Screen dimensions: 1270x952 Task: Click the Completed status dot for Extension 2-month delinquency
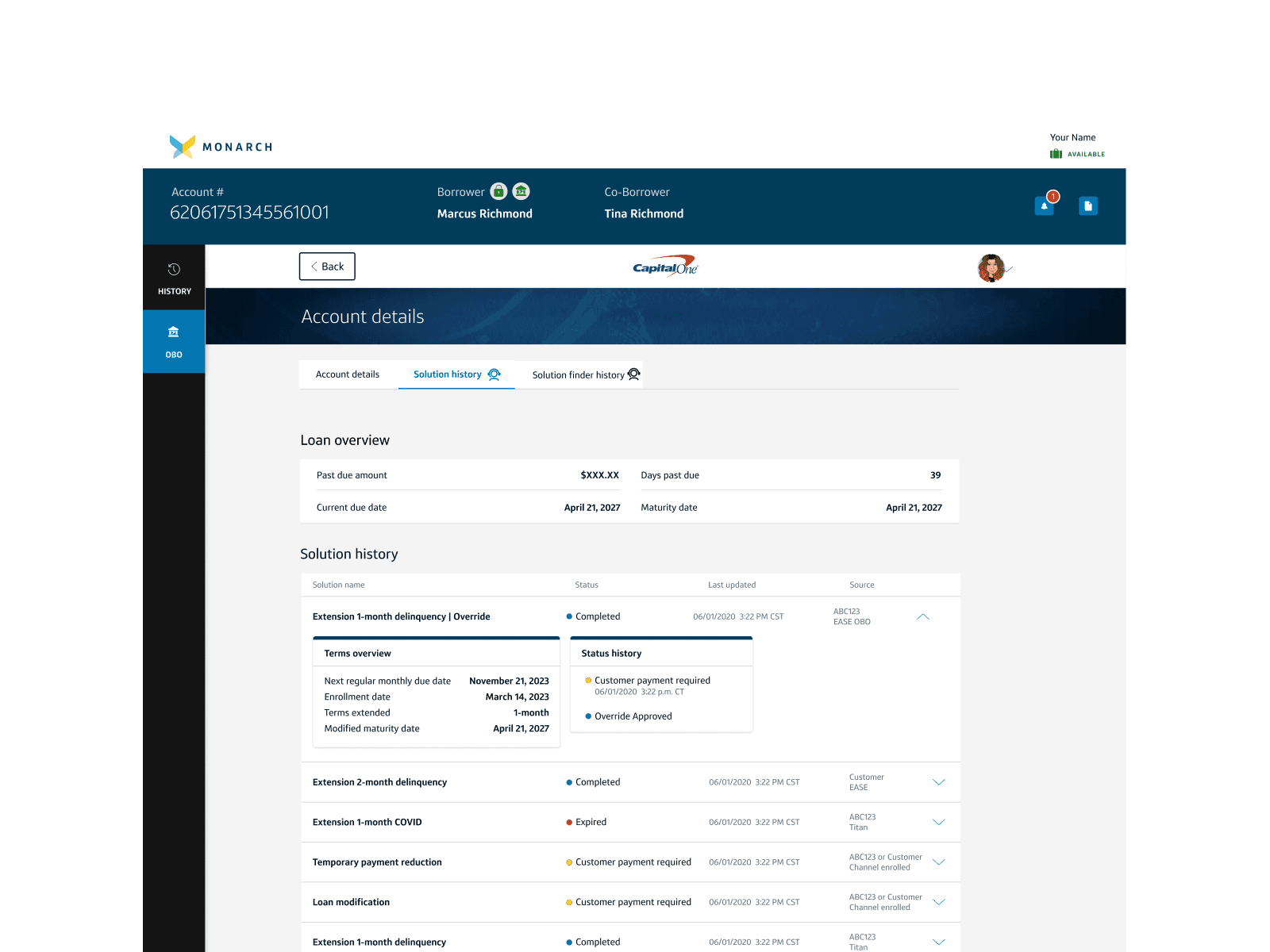click(x=568, y=782)
